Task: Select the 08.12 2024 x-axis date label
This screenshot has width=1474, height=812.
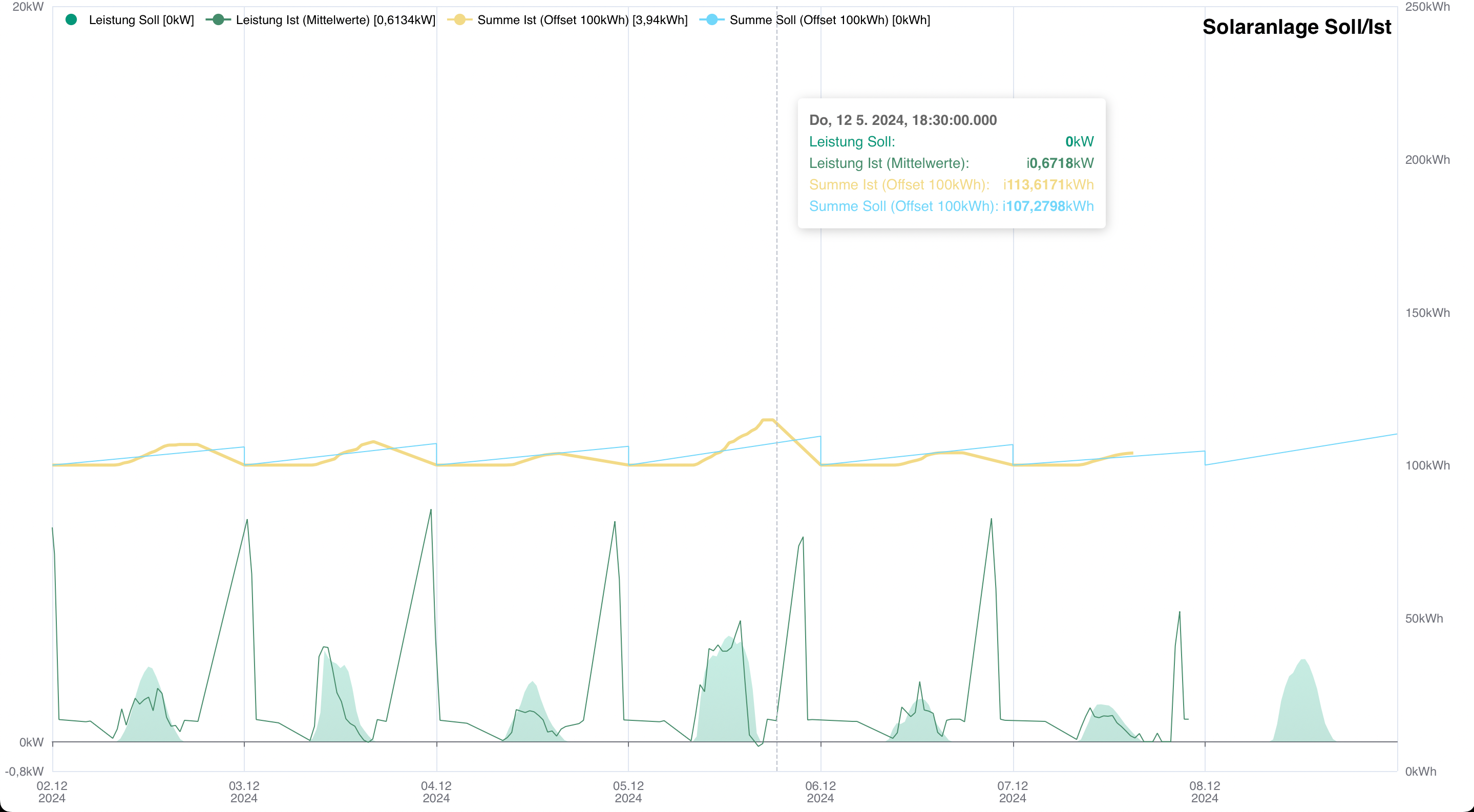Action: (x=1205, y=792)
